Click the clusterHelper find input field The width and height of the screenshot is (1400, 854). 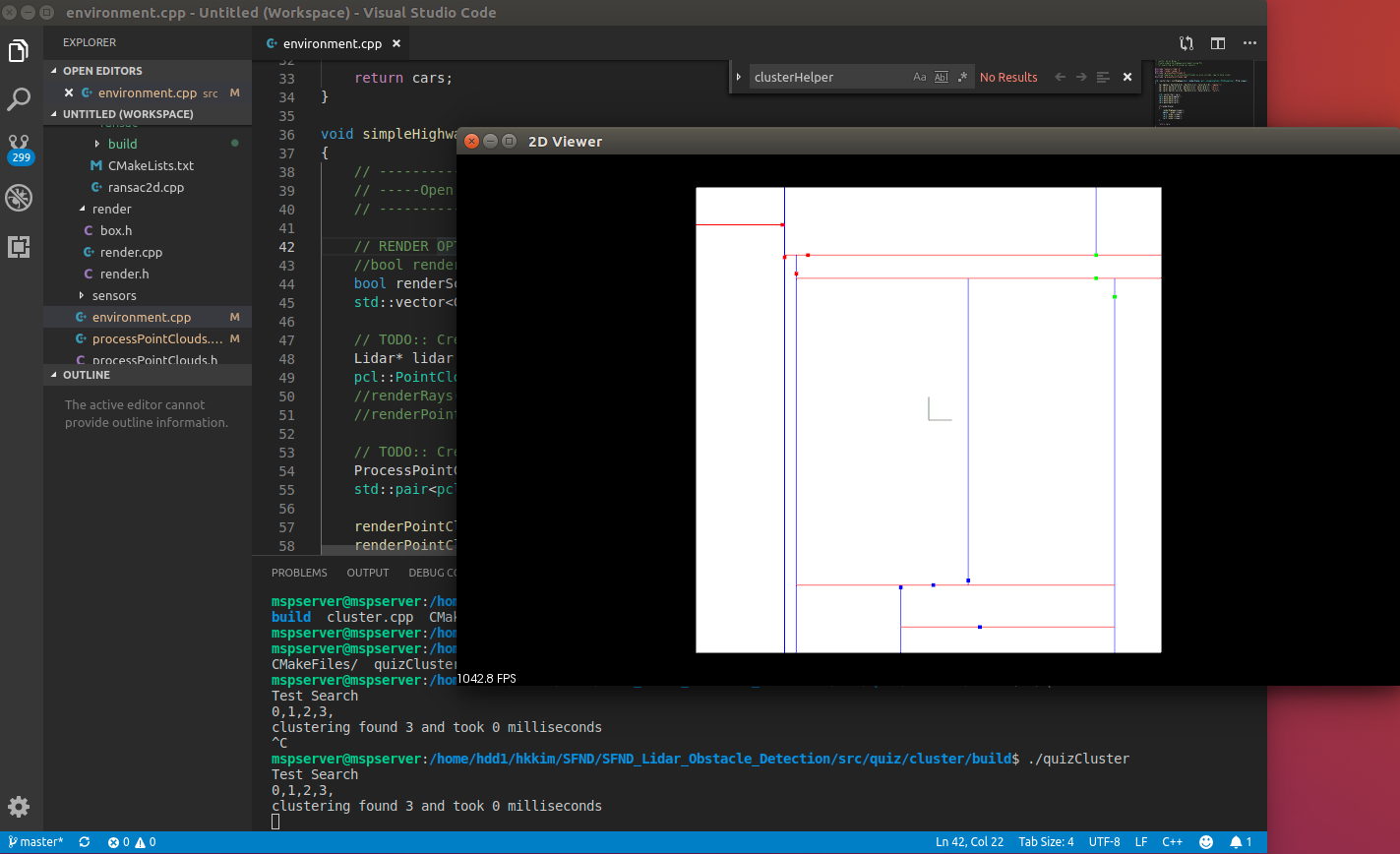click(x=828, y=77)
